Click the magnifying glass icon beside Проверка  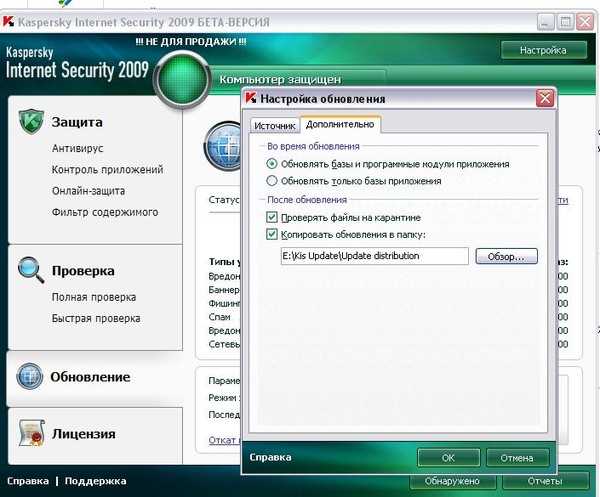pyautogui.click(x=31, y=270)
